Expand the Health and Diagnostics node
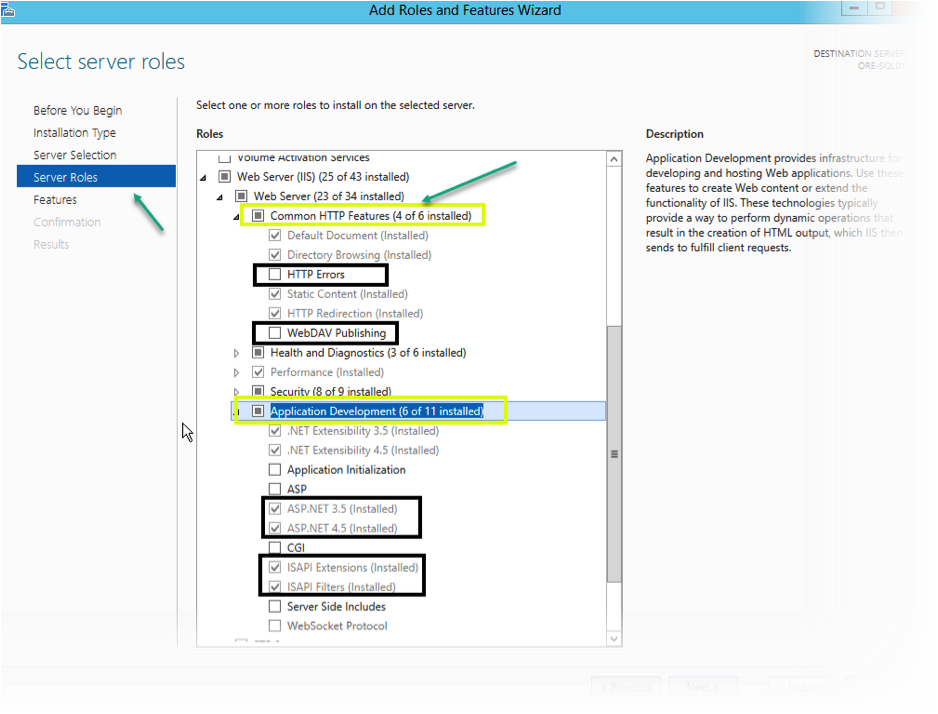This screenshot has height=714, width=938. point(236,353)
